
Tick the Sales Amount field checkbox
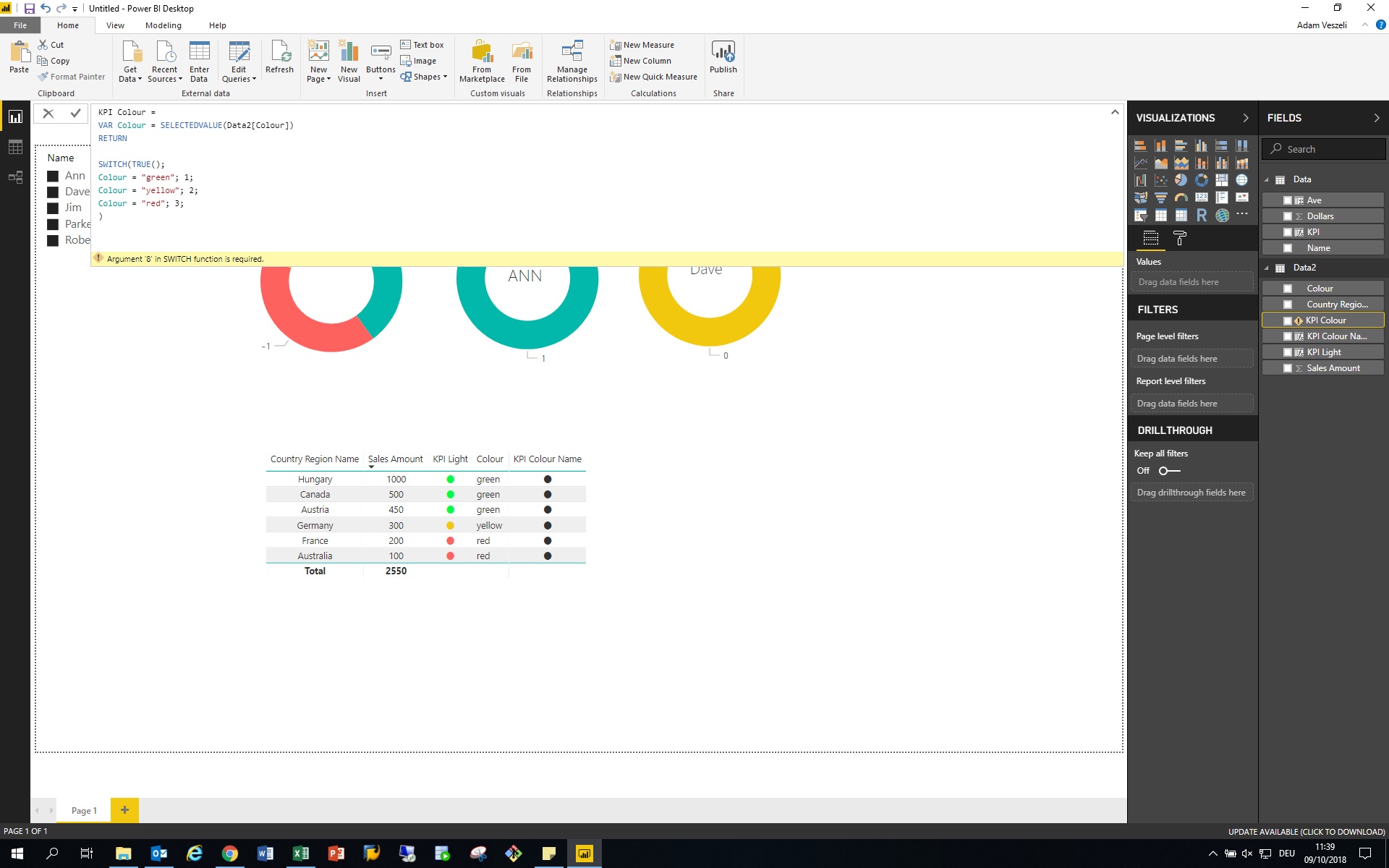click(x=1288, y=368)
